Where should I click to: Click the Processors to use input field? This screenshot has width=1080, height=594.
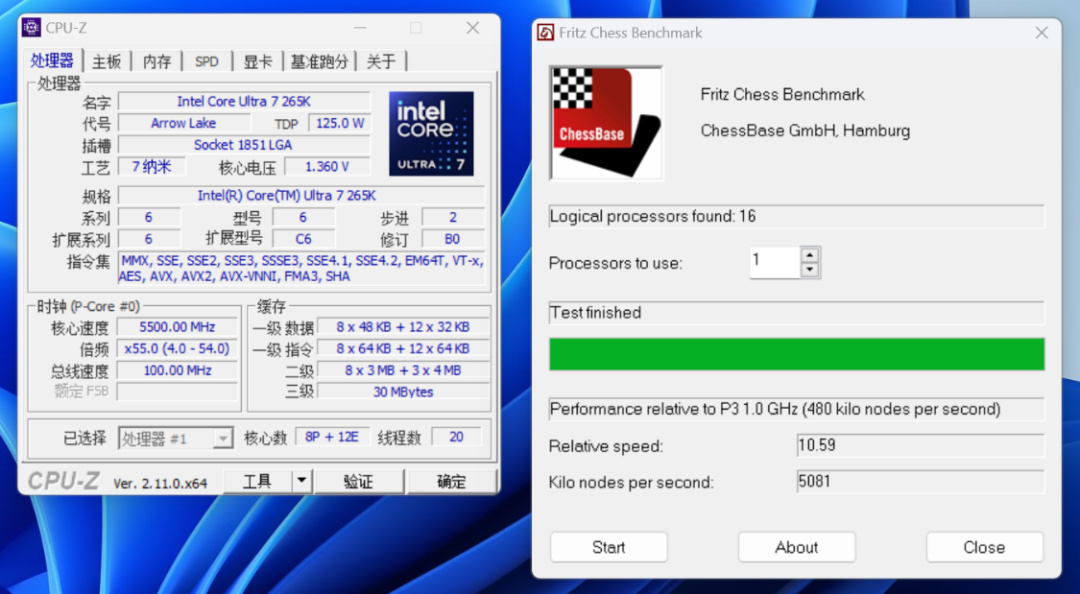coord(776,262)
